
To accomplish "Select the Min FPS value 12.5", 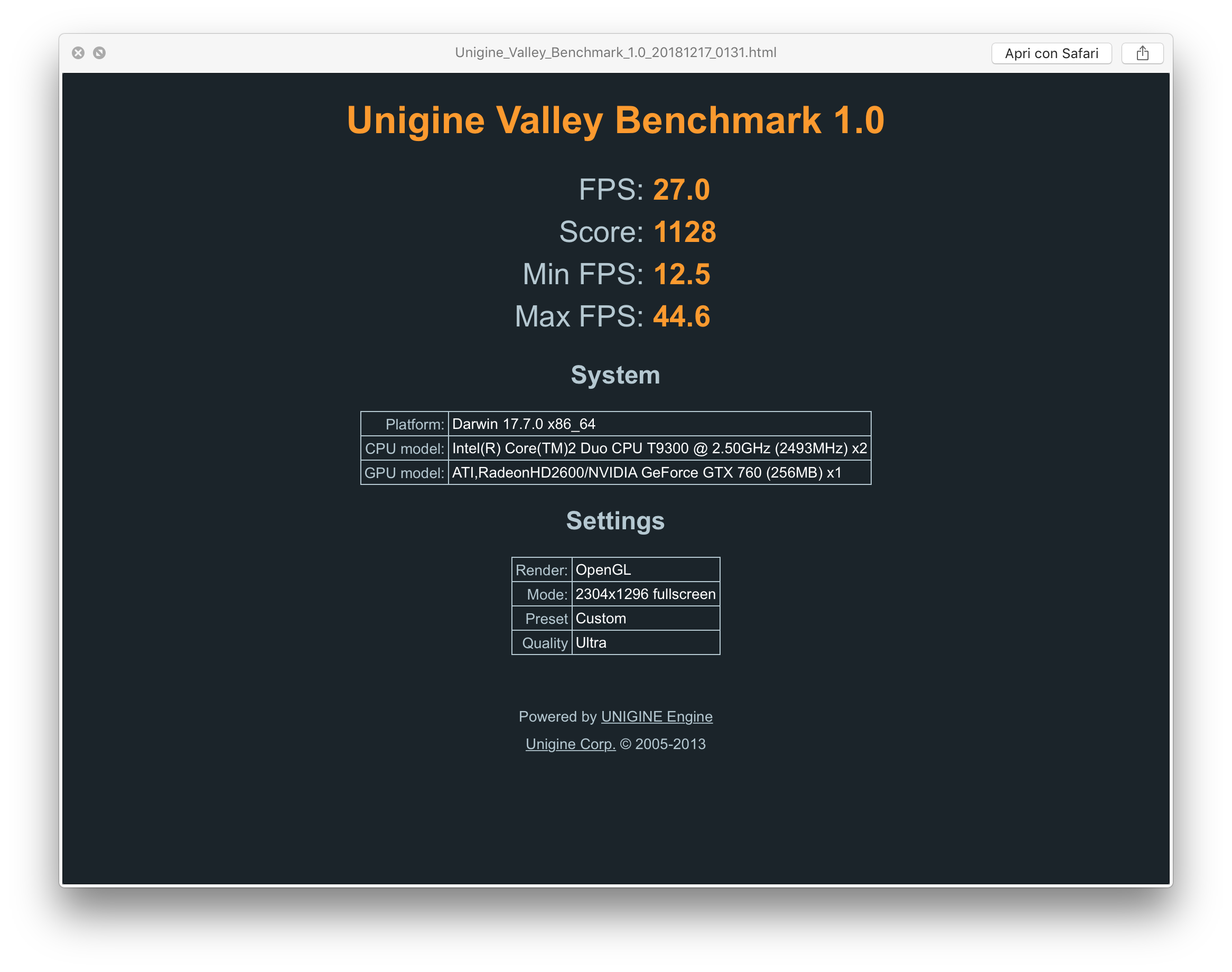I will tap(682, 274).
